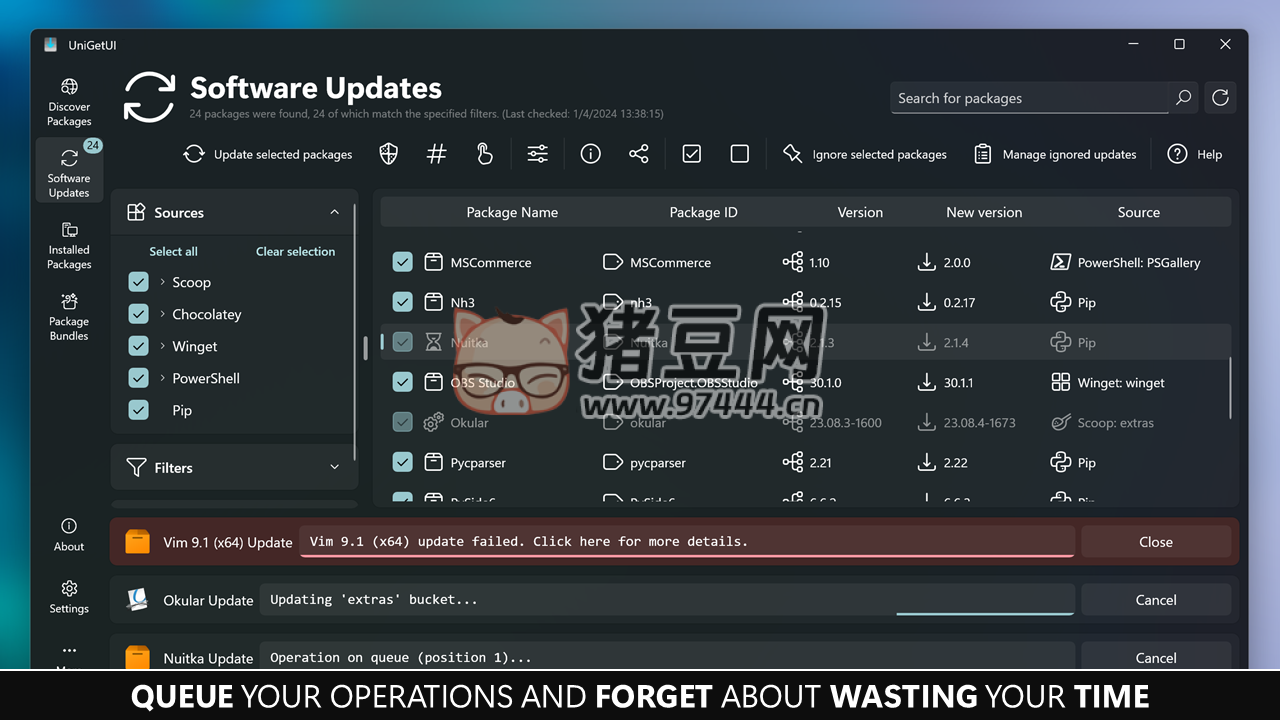Uncheck the Chocolatey source checkbox
Image resolution: width=1280 pixels, height=720 pixels.
point(139,314)
